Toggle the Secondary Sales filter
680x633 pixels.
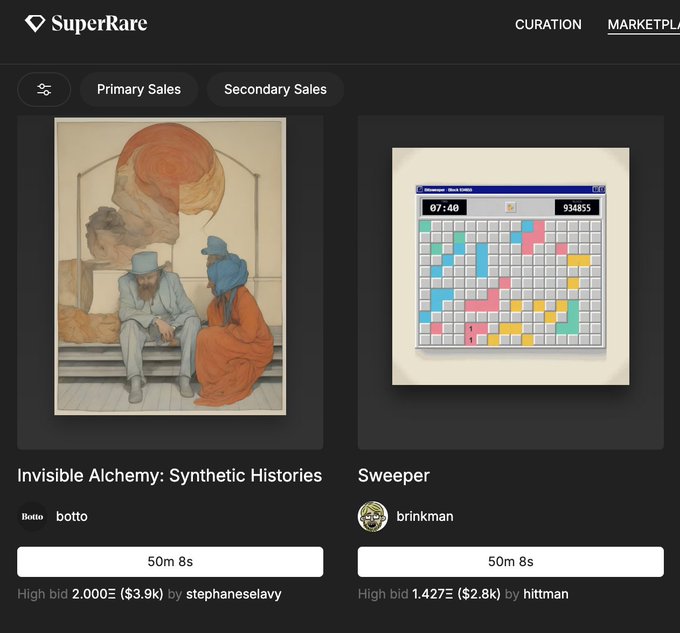(275, 89)
